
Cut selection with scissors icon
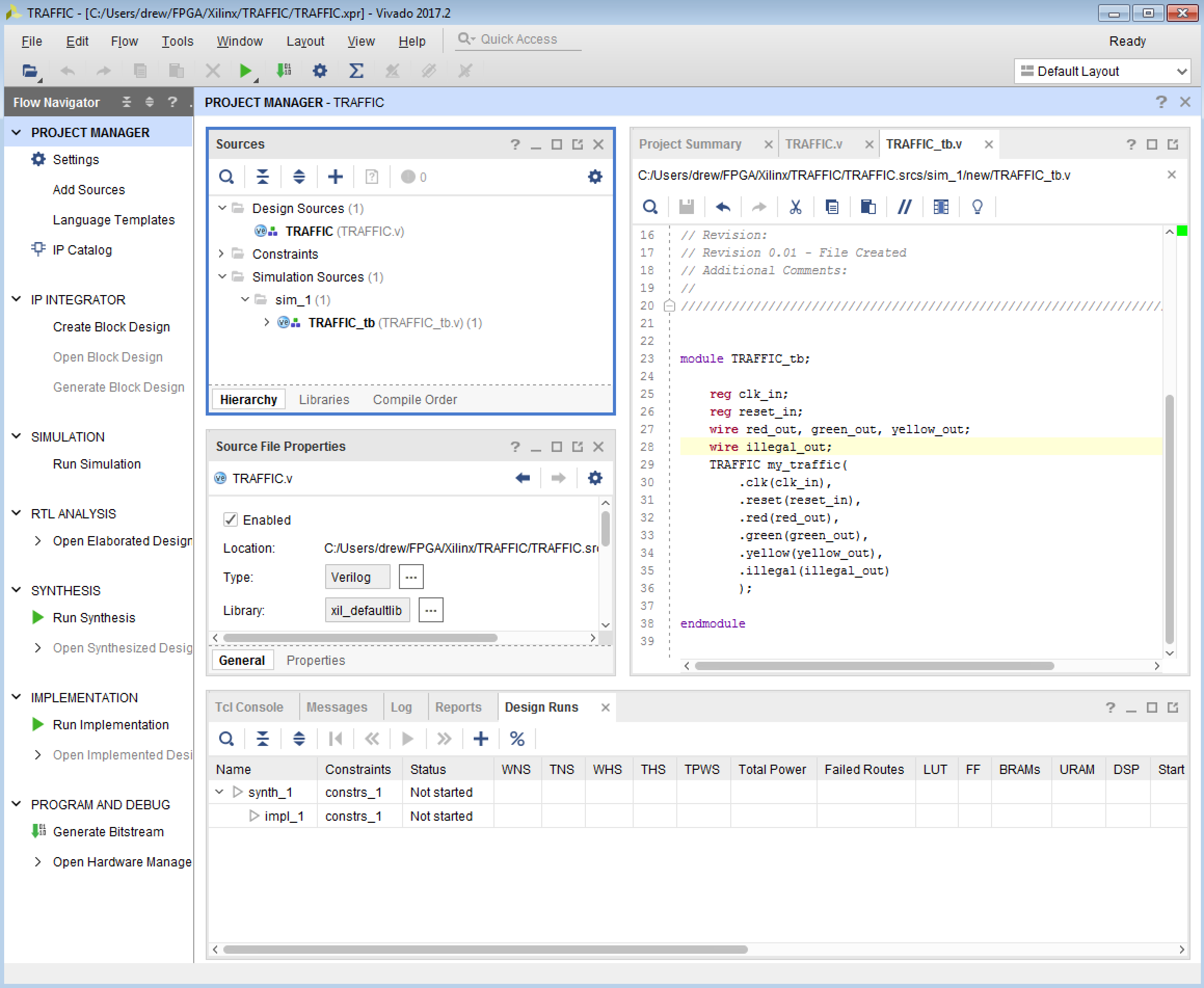[x=795, y=207]
